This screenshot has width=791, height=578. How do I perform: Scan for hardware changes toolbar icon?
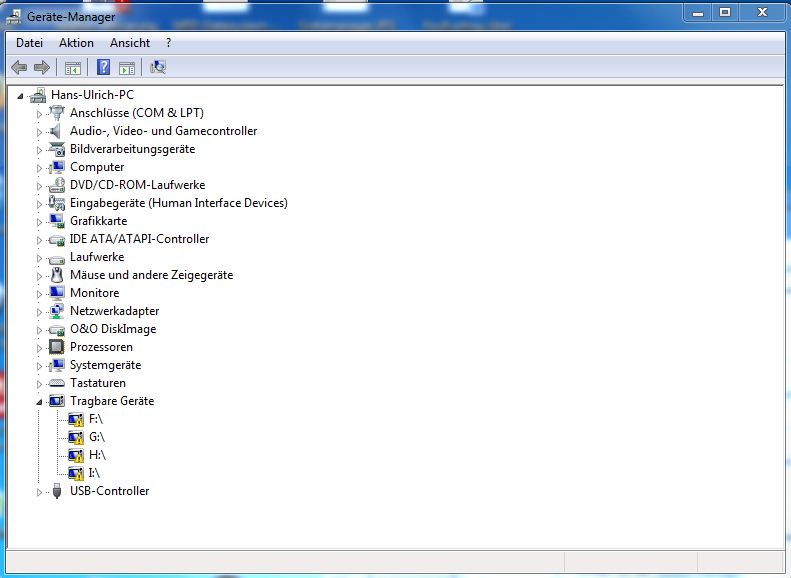coord(158,67)
